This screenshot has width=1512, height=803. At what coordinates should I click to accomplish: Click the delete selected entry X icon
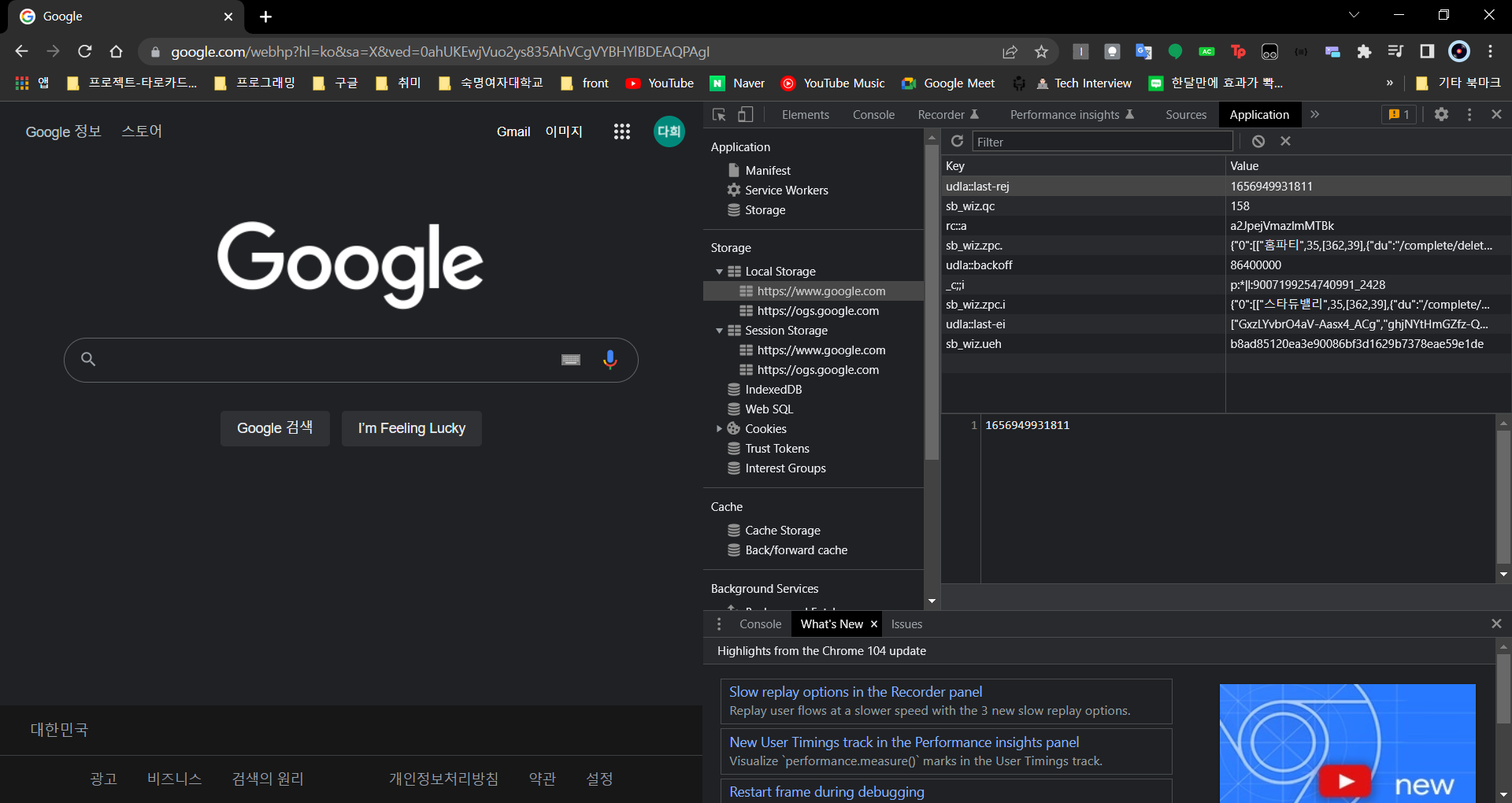1286,141
